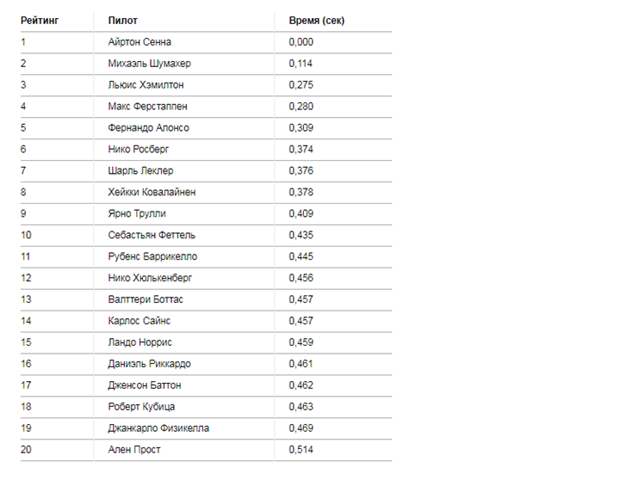Click Макс Ферстаппен pilot cell
Screen dimensions: 620x486
(147, 106)
